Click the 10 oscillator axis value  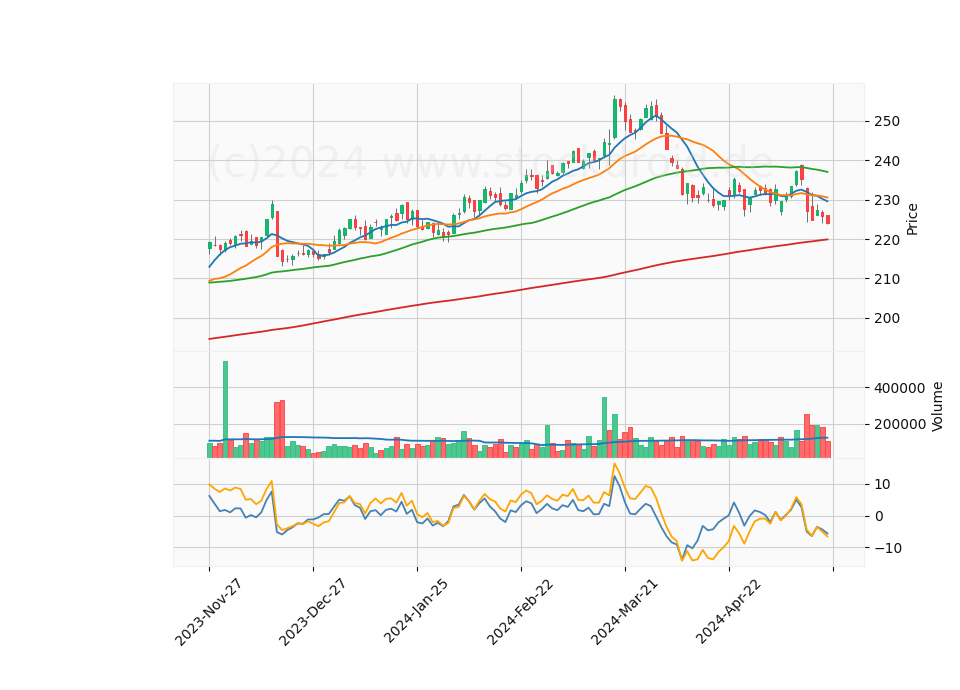click(x=882, y=484)
